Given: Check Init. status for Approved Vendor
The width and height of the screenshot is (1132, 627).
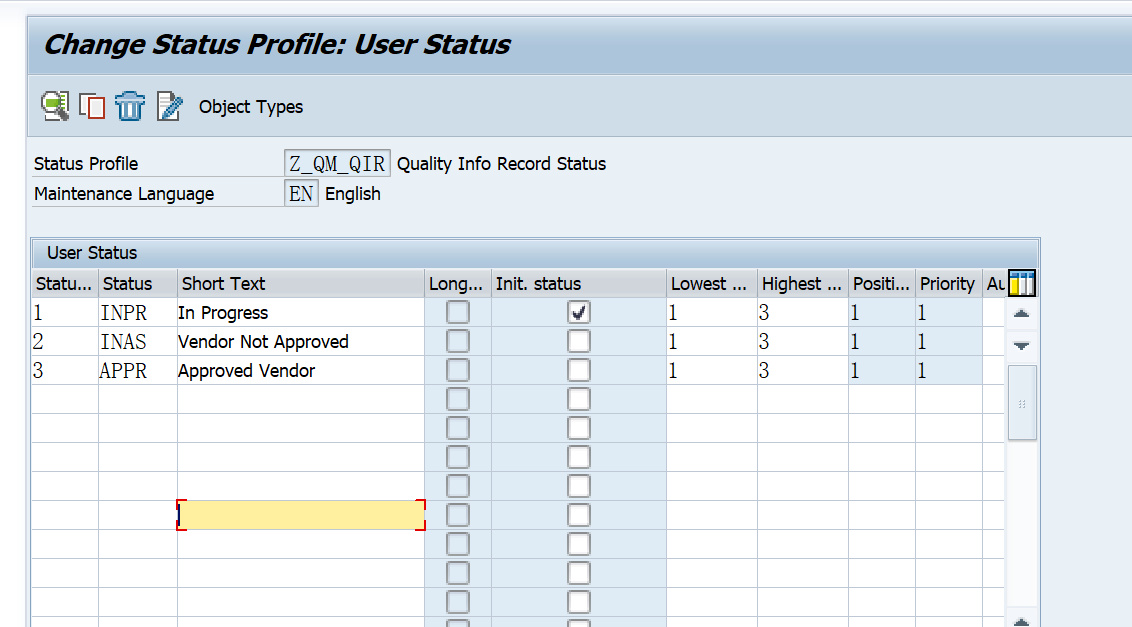Looking at the screenshot, I should click(578, 371).
